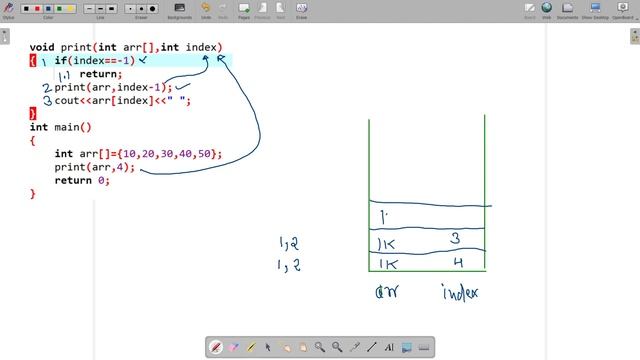Go to the Next page
640x360 pixels.
[x=280, y=10]
